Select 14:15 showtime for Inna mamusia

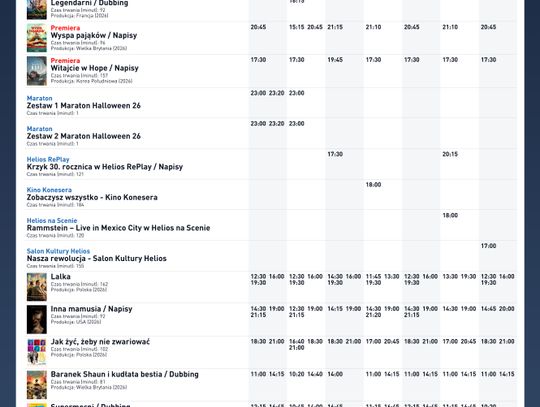[x=335, y=309]
